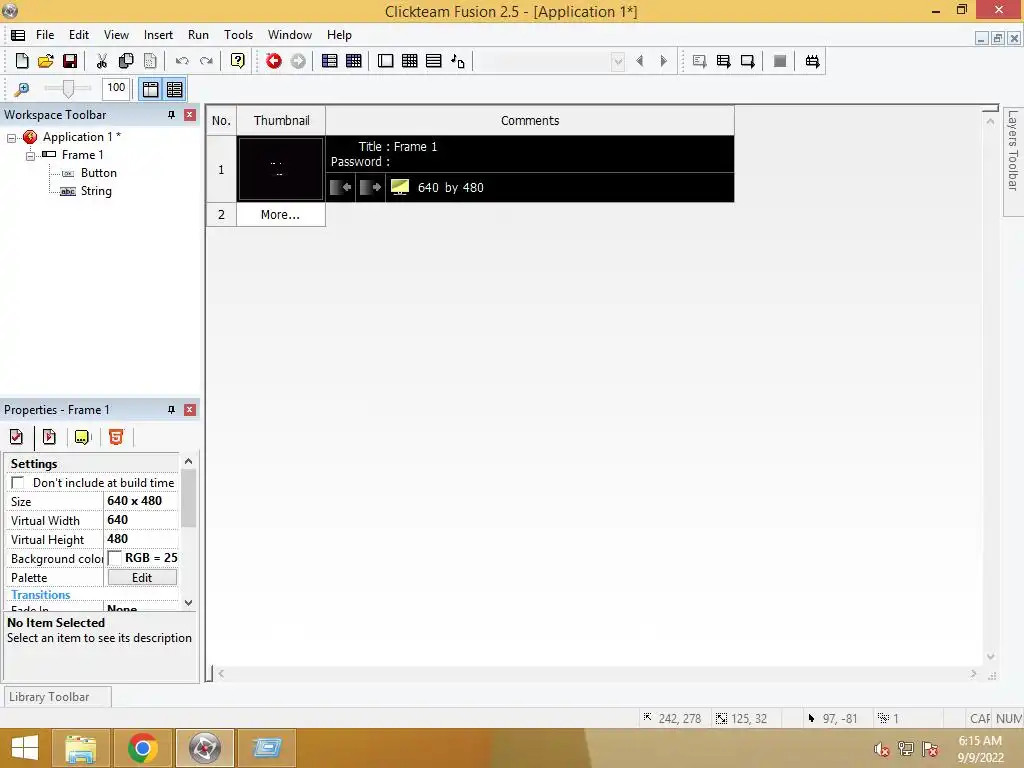Click the Run Application icon
Screen dimensions: 1024x768
[724, 61]
